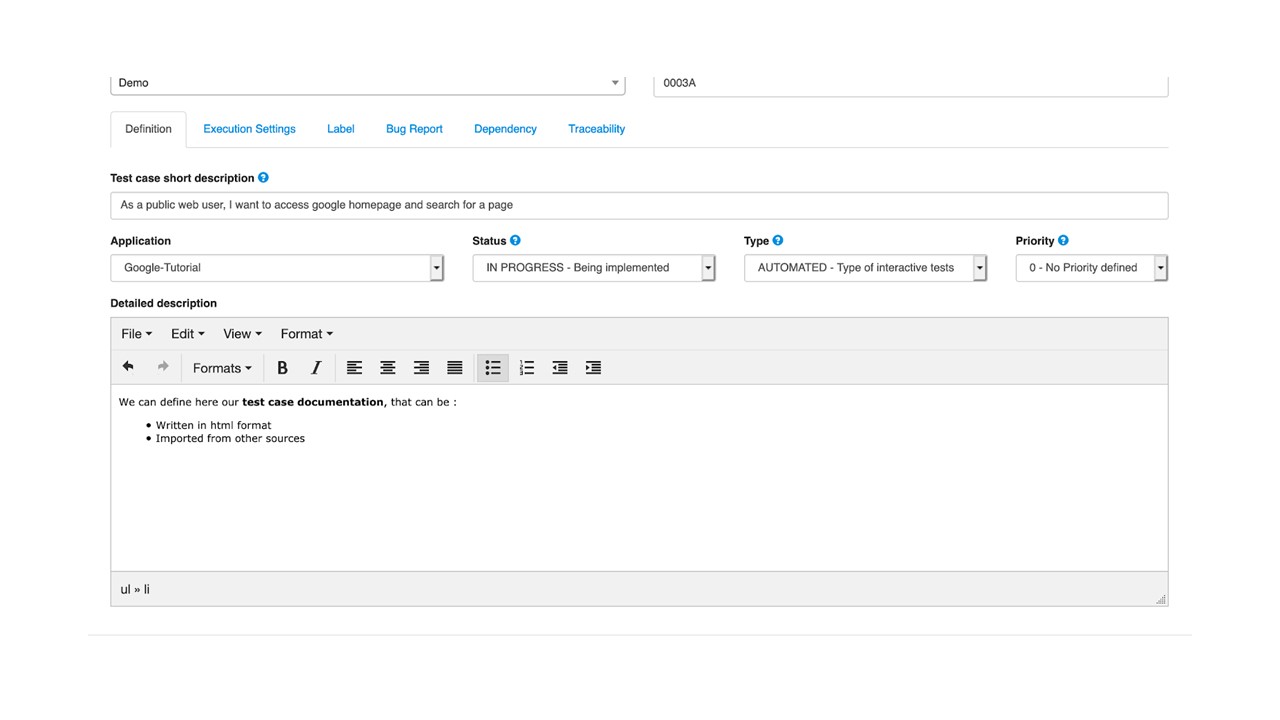Open the Priority dropdown
Screen dimensions: 1280x720
coord(1091,268)
